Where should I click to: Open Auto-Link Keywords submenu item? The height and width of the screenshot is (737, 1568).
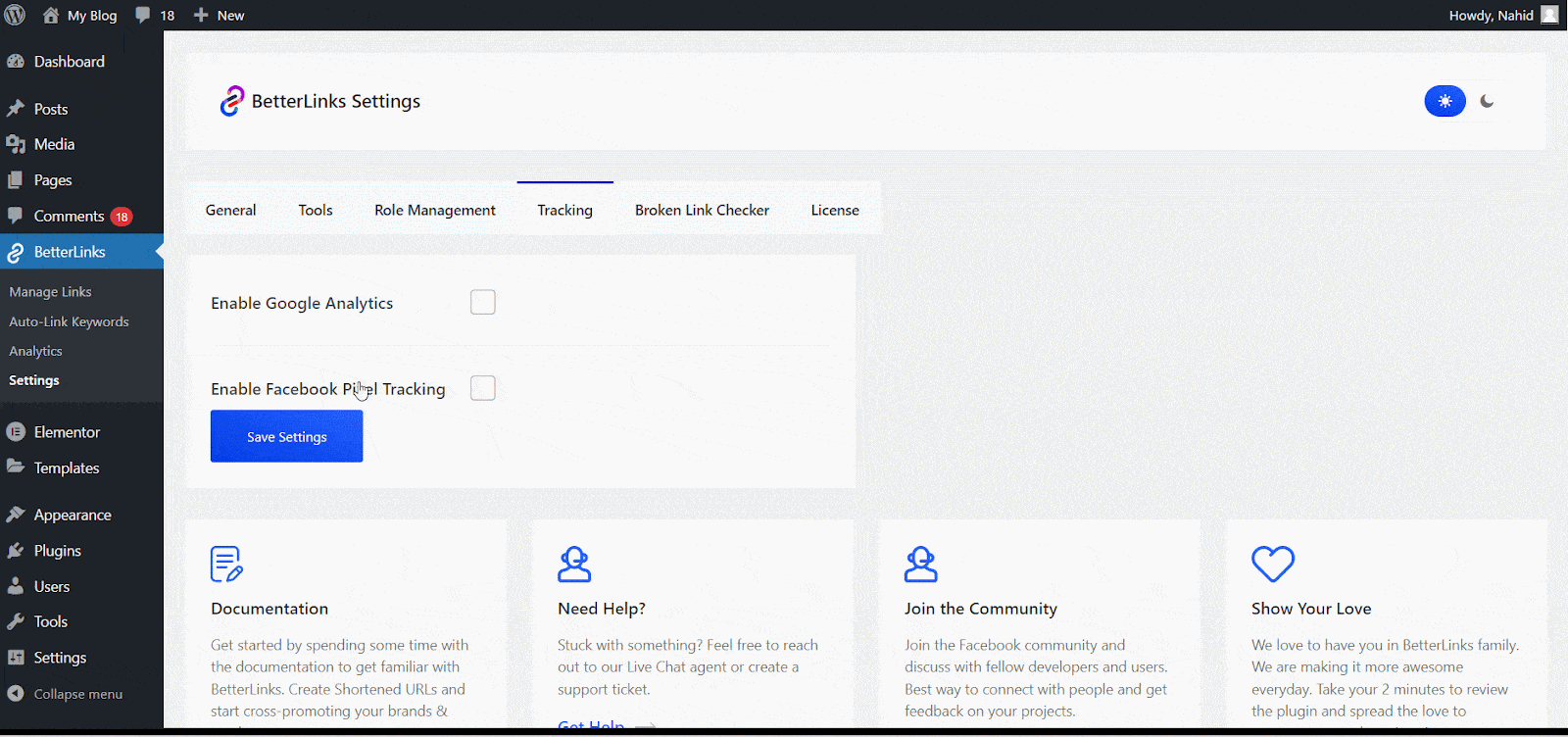click(69, 321)
